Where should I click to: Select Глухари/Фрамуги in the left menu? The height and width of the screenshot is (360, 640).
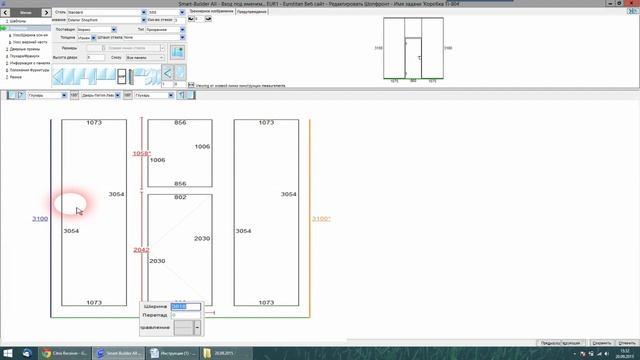point(25,56)
